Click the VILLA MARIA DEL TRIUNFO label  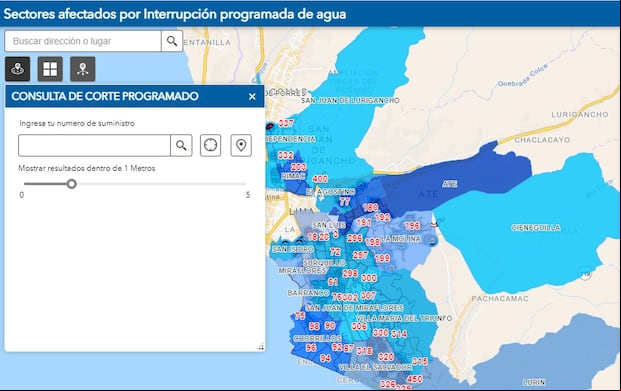(404, 318)
